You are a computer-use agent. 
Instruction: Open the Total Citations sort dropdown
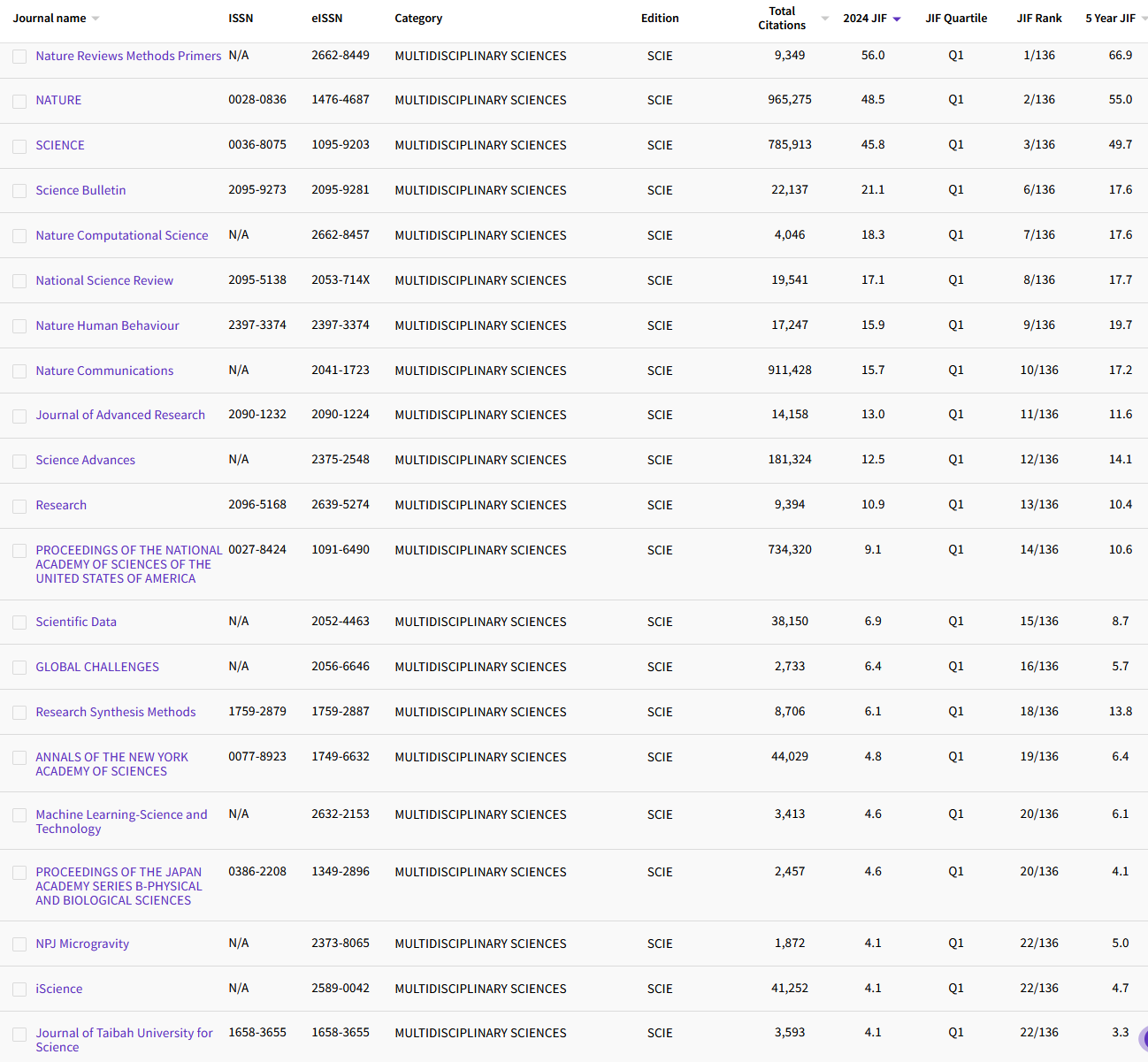[x=825, y=18]
